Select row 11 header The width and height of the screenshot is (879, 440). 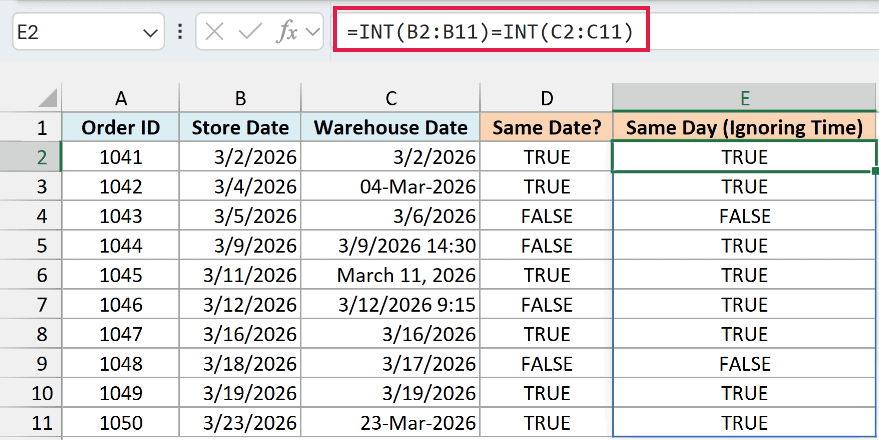point(31,423)
